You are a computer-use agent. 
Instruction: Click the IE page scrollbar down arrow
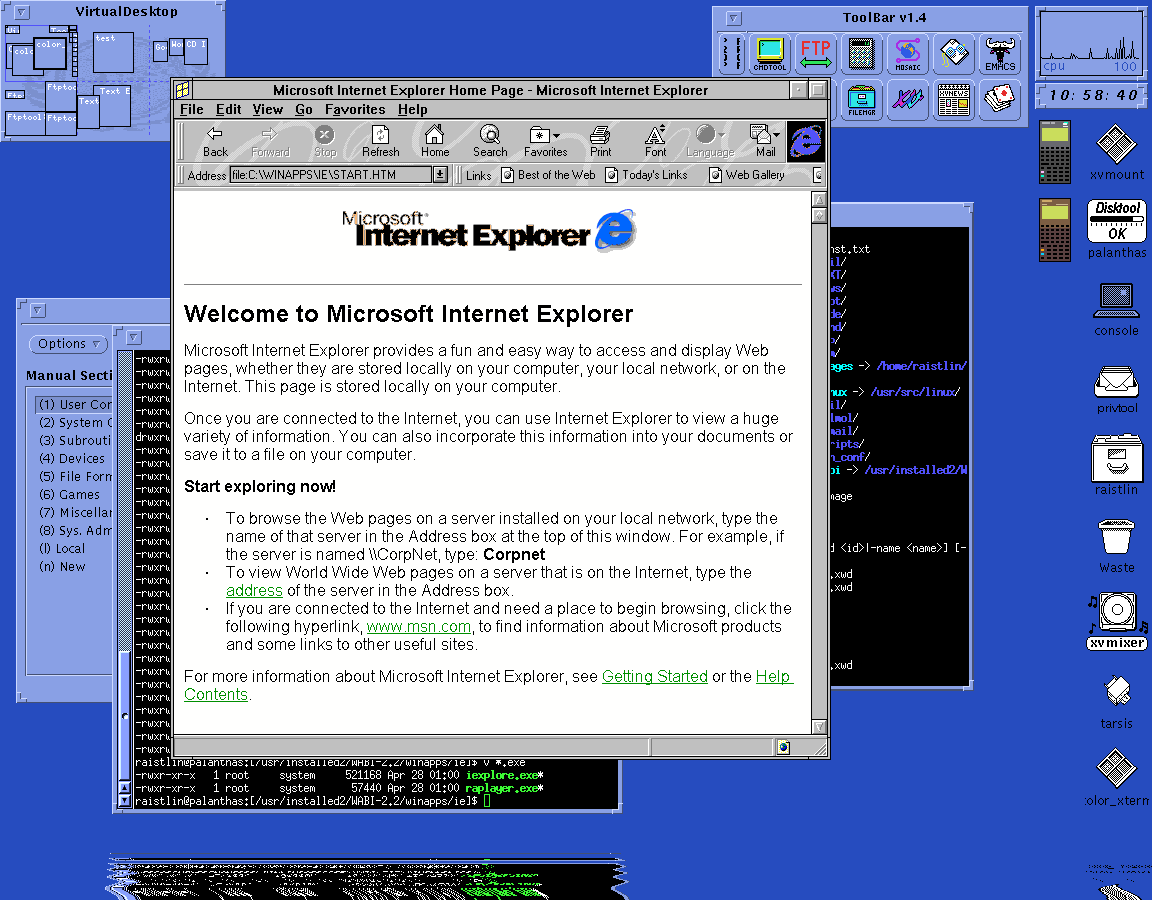point(819,727)
